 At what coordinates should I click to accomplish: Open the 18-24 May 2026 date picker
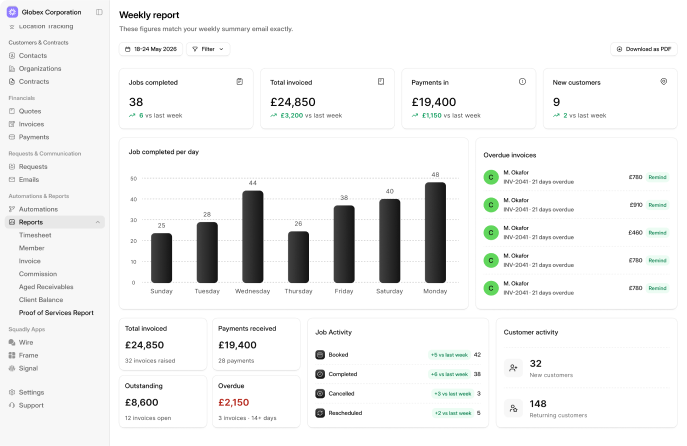[x=151, y=49]
